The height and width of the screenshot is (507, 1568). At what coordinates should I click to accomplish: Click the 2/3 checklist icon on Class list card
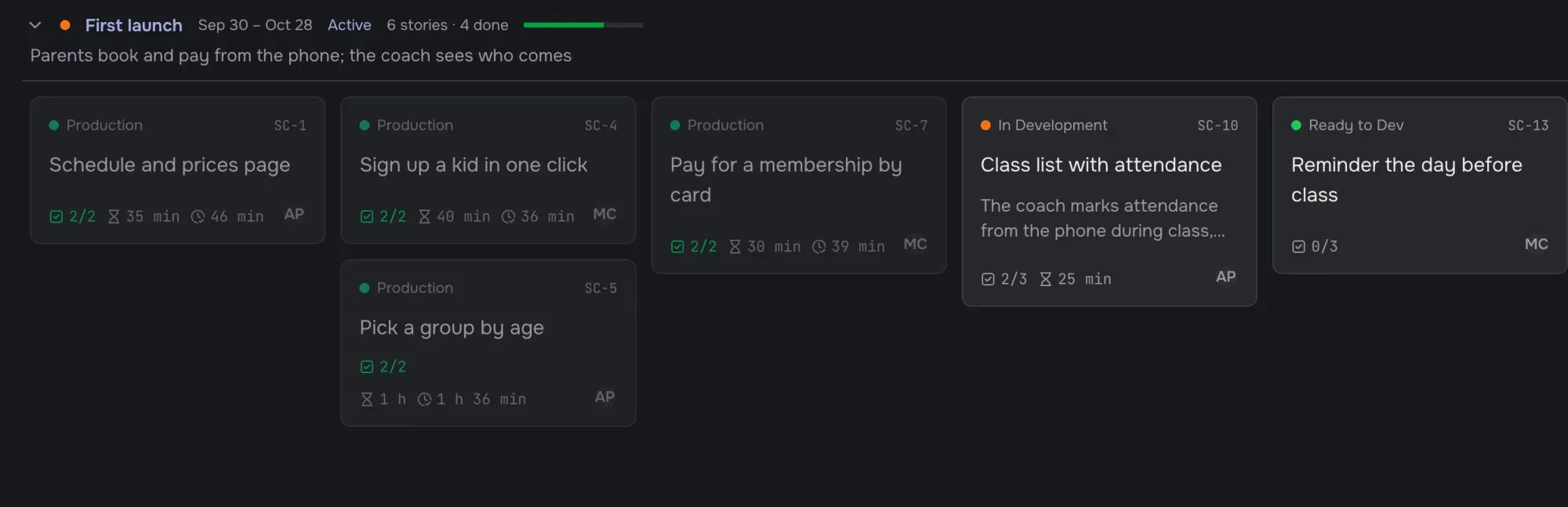pyautogui.click(x=988, y=279)
